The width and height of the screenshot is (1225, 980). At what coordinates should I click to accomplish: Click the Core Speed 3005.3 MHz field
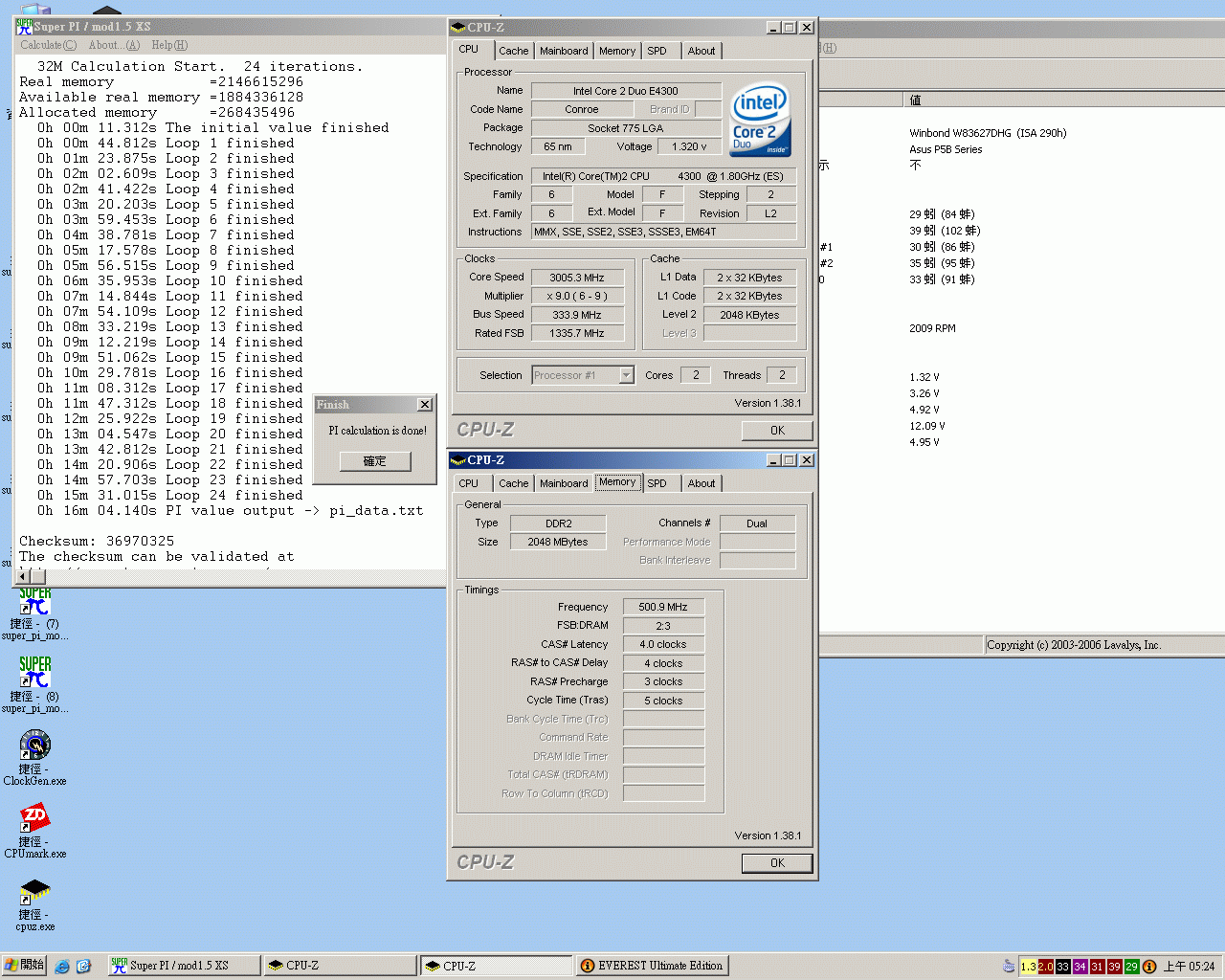(x=577, y=278)
